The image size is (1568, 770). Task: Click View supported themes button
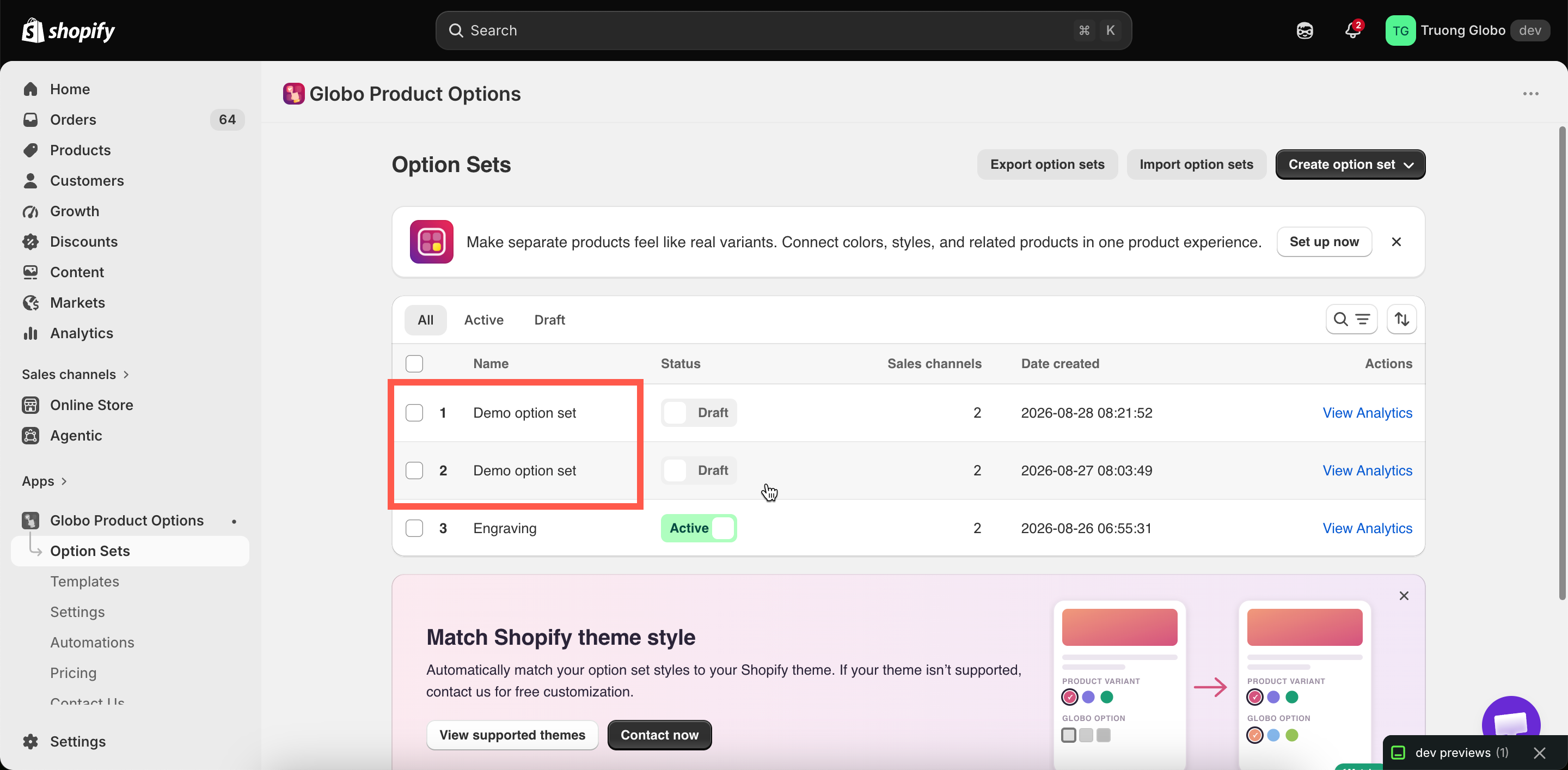(x=512, y=735)
